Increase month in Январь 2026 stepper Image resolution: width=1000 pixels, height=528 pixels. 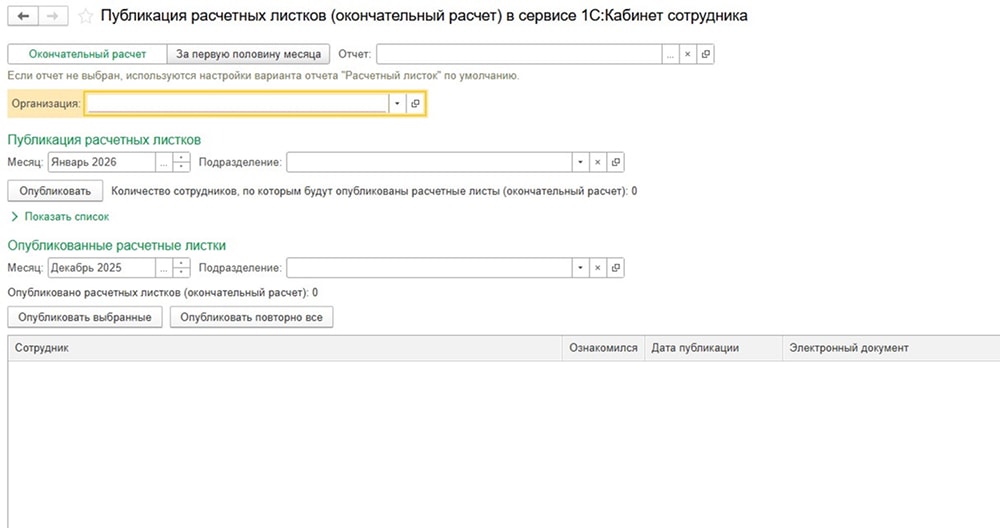click(182, 158)
